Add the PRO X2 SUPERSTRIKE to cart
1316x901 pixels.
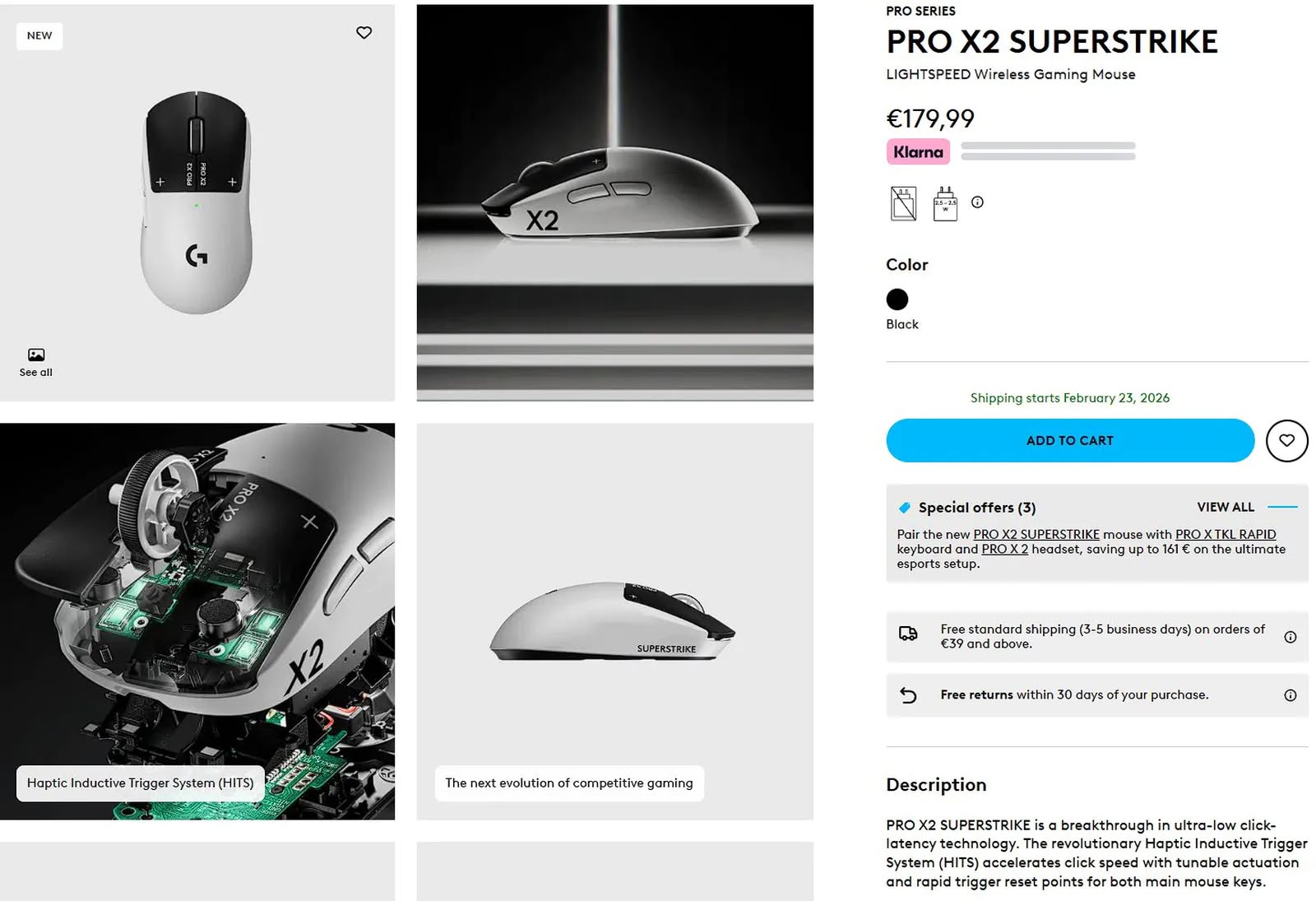click(1070, 440)
